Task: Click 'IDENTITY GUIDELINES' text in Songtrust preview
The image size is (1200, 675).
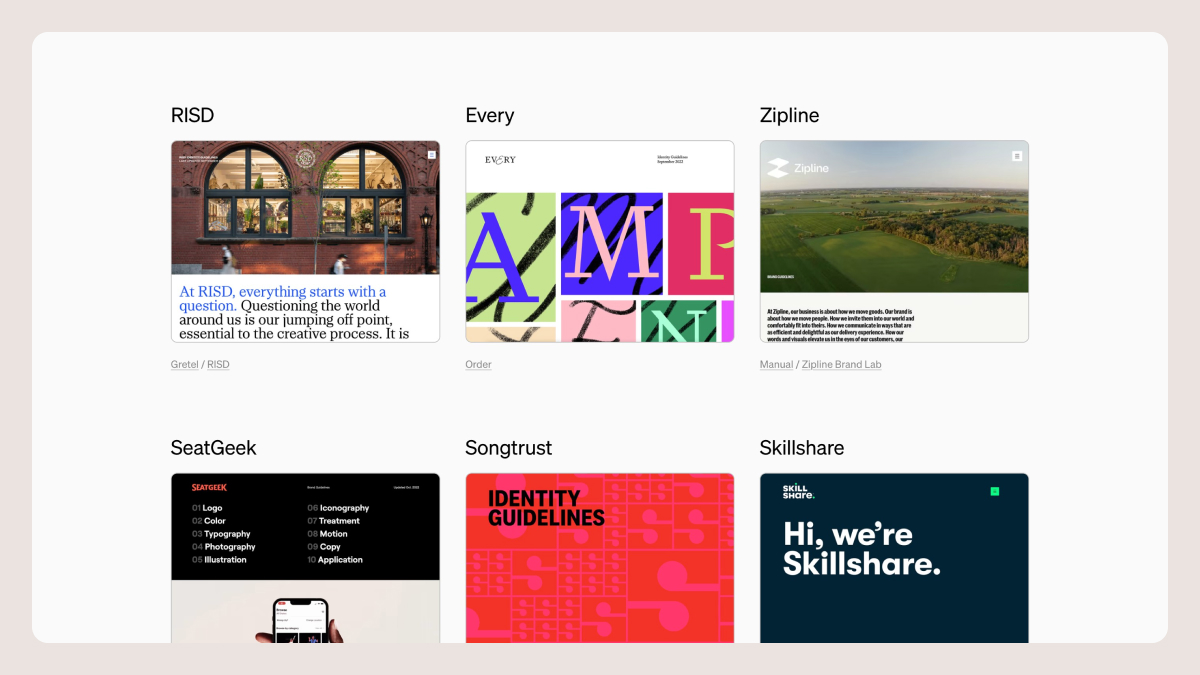Action: click(546, 508)
